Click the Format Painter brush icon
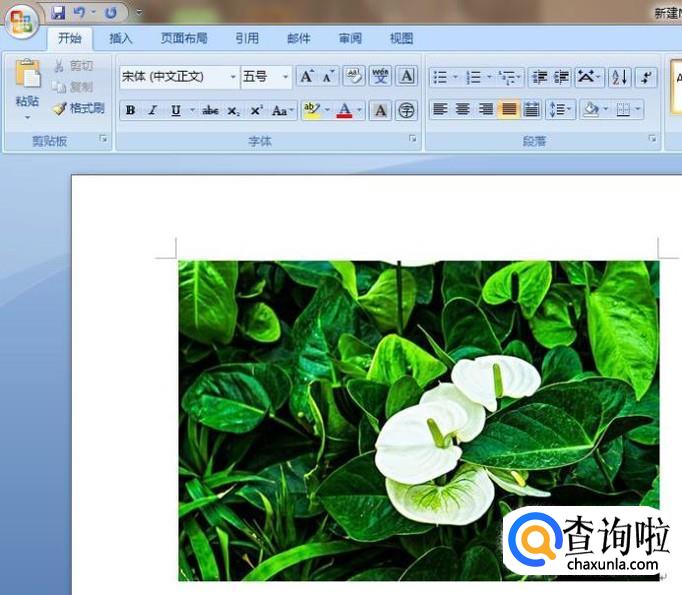Screen dimensions: 682x595 click(x=60, y=108)
